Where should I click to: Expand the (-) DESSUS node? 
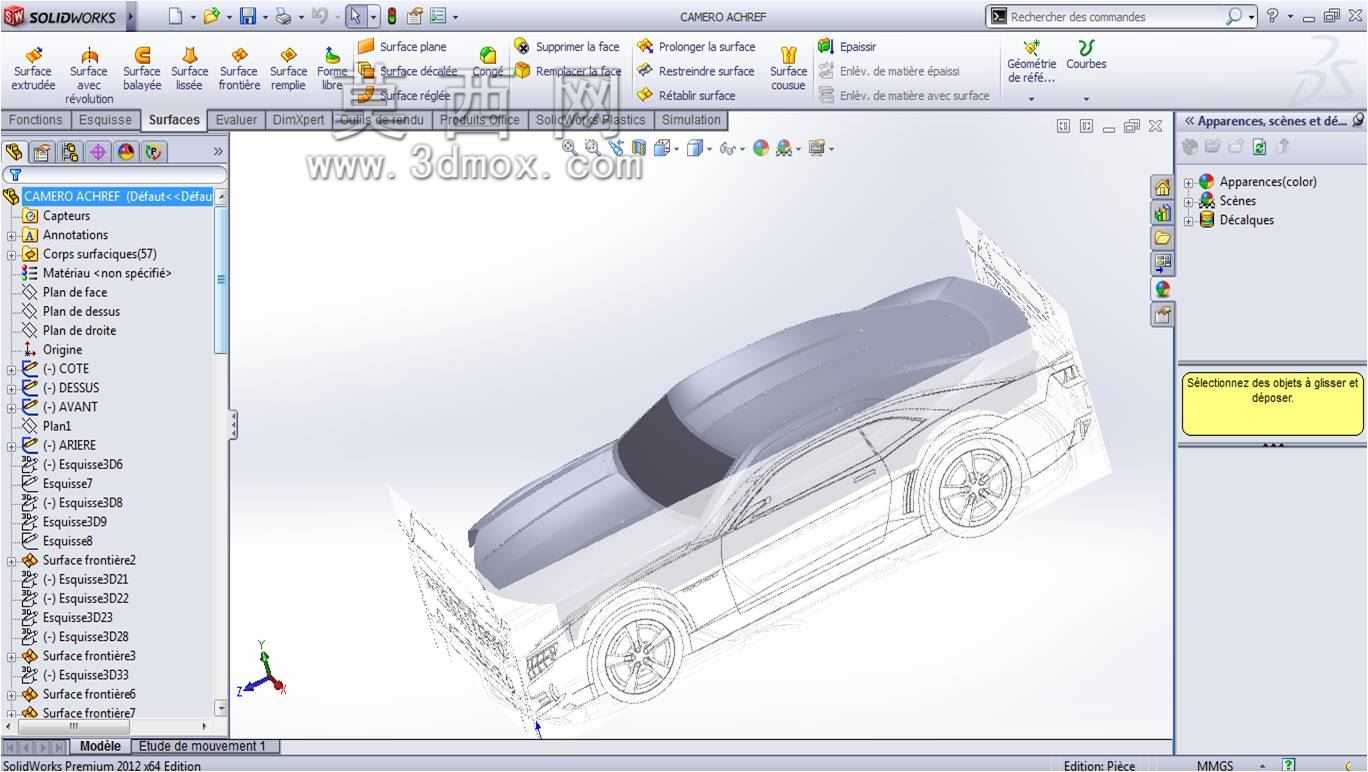(11, 389)
